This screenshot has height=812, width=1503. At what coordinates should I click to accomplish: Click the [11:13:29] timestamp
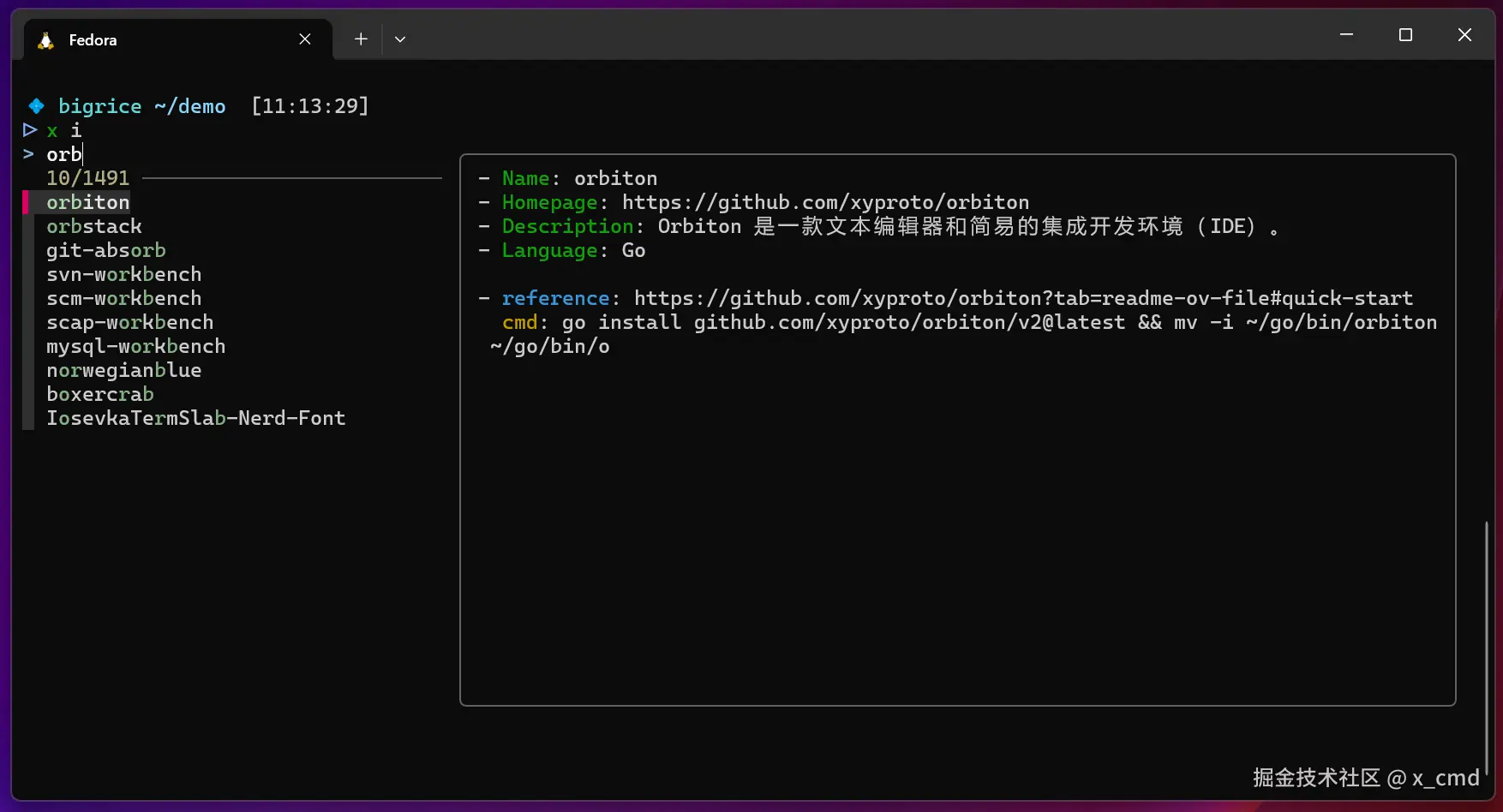tap(310, 106)
